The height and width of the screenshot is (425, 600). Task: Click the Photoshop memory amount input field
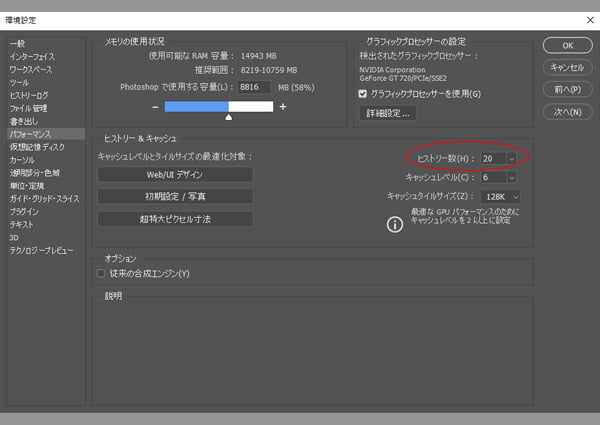(x=255, y=88)
